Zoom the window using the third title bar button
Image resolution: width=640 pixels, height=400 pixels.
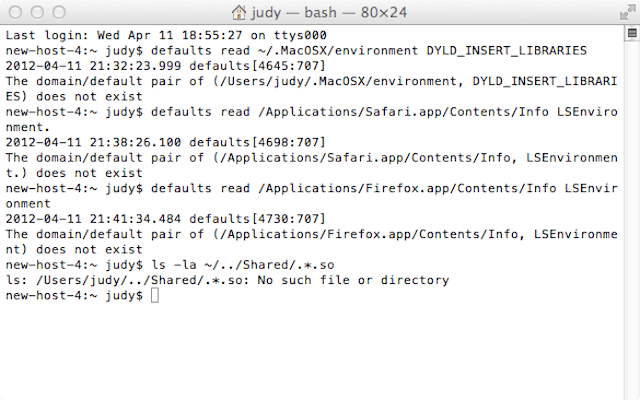[59, 12]
